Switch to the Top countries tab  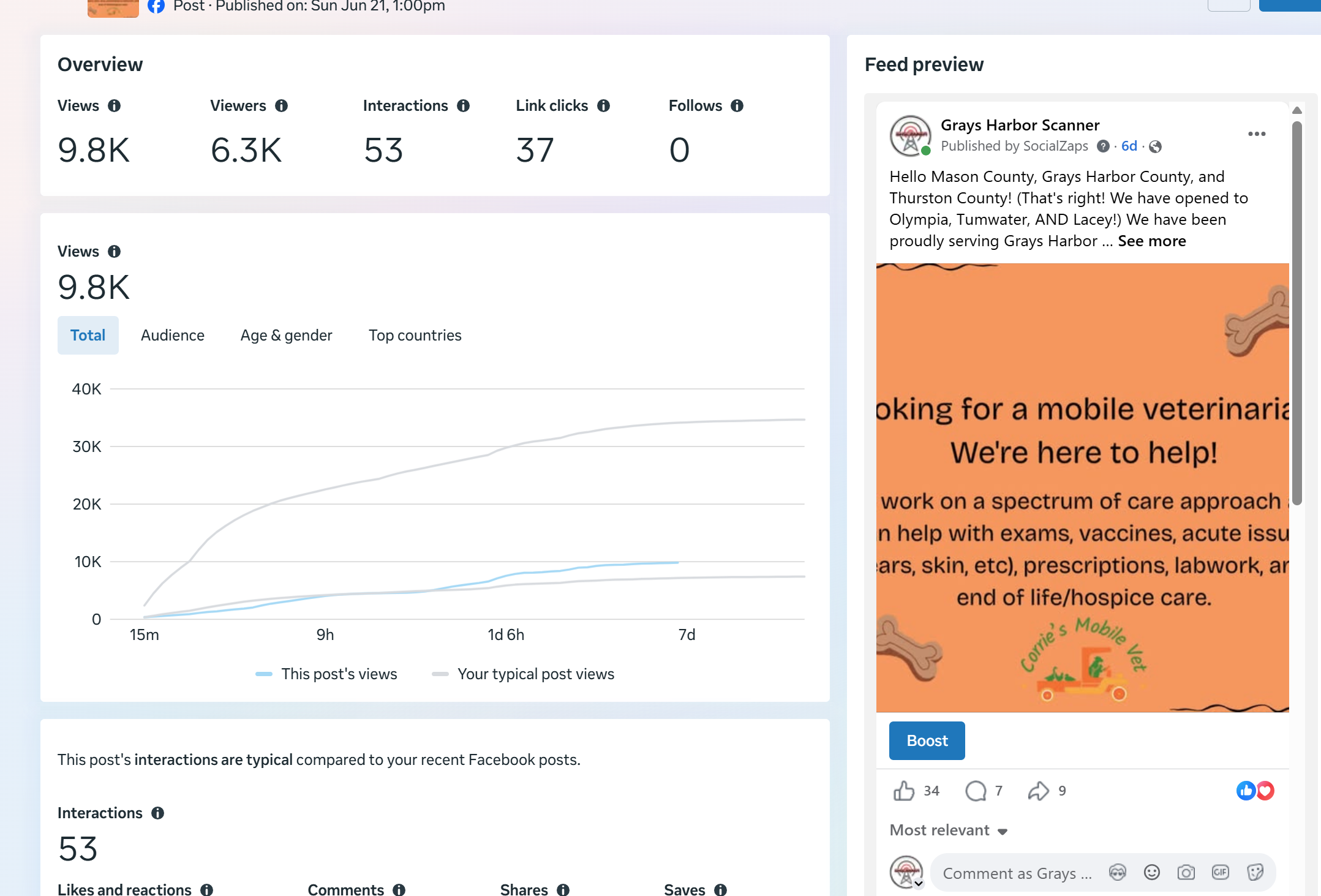tap(415, 336)
